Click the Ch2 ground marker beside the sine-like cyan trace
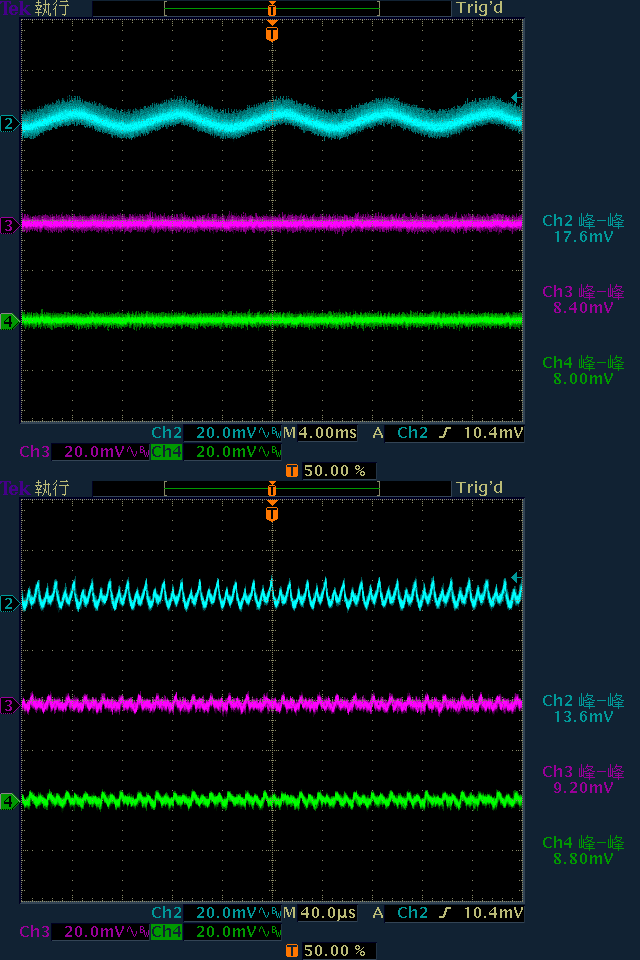This screenshot has width=640, height=960. [x=9, y=124]
